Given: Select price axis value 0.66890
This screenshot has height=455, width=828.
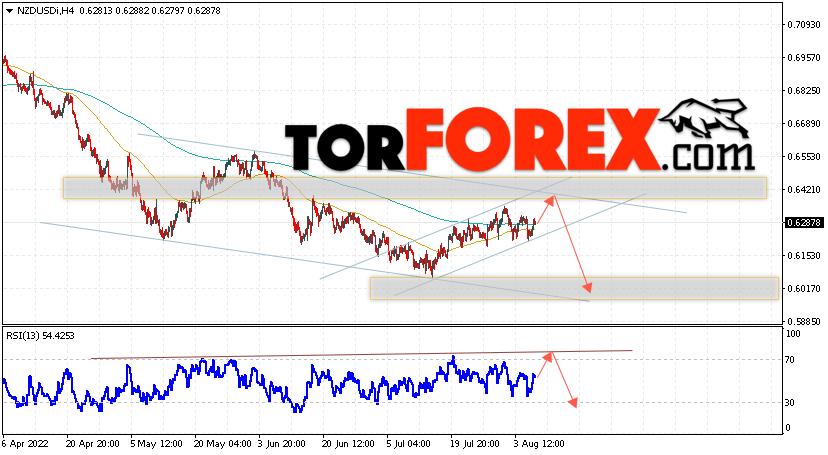Looking at the screenshot, I should pyautogui.click(x=804, y=124).
